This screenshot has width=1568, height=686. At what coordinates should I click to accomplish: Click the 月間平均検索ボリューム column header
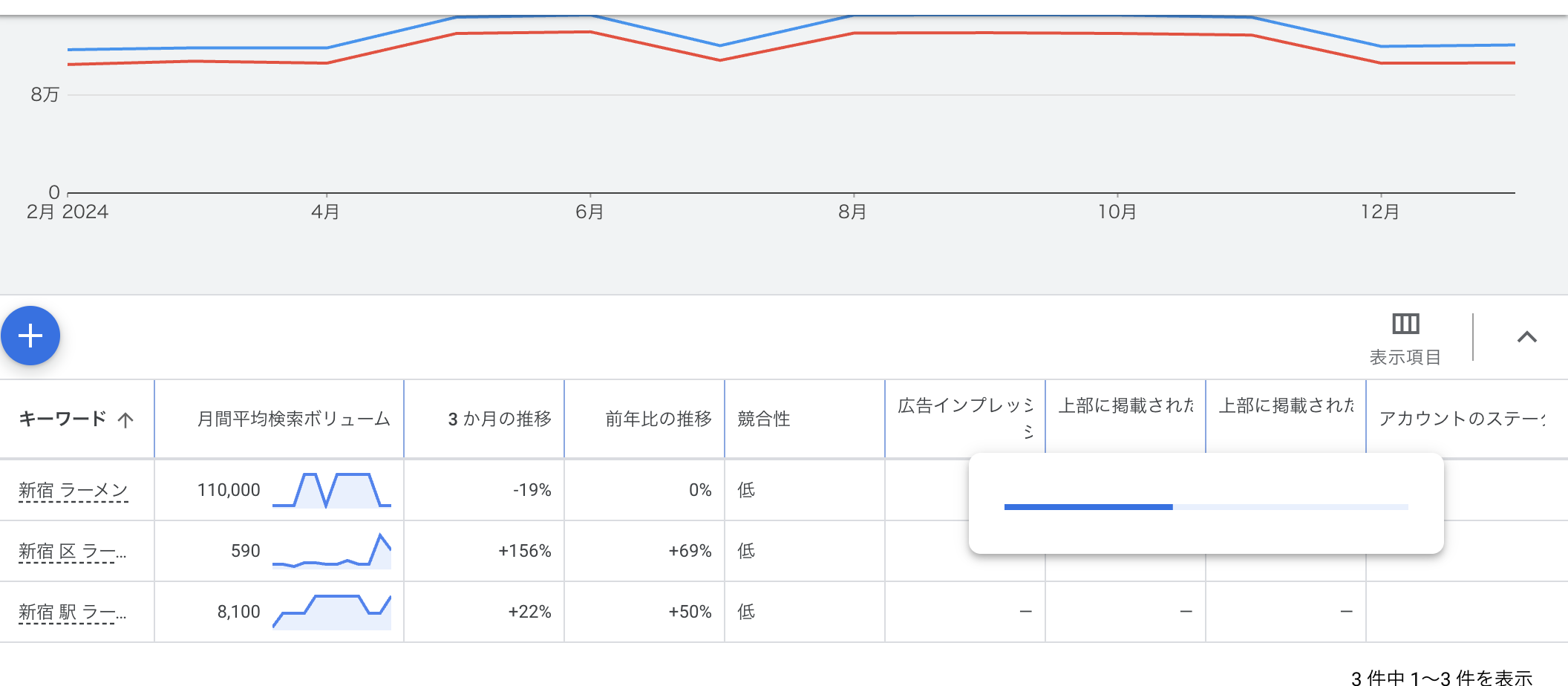coord(293,419)
